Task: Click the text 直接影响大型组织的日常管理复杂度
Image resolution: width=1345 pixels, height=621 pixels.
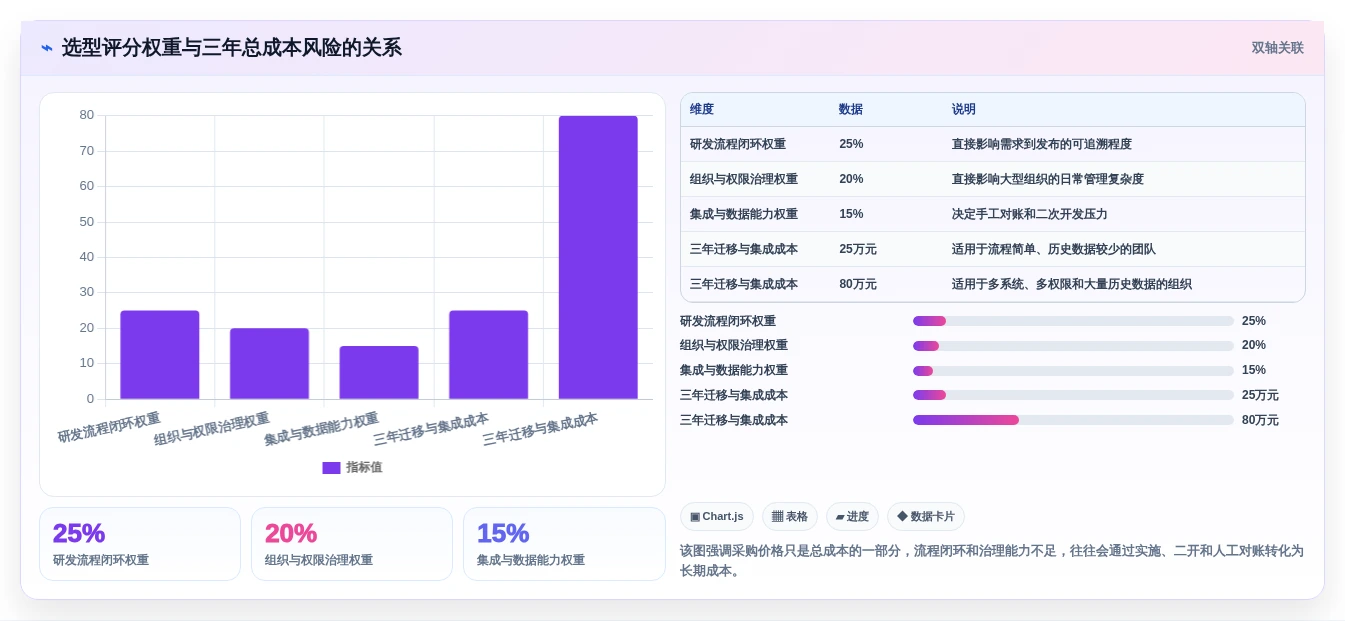Action: point(1048,179)
